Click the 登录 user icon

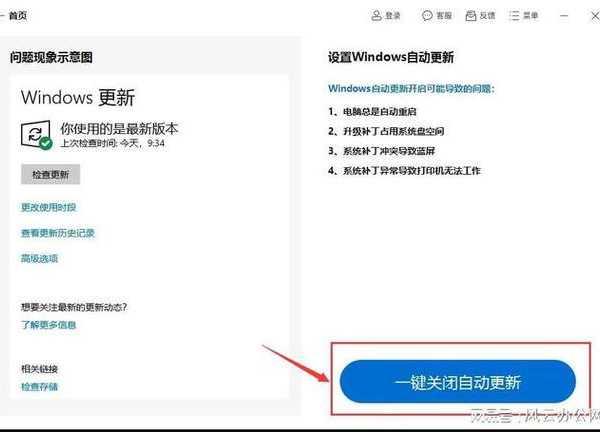click(x=377, y=16)
